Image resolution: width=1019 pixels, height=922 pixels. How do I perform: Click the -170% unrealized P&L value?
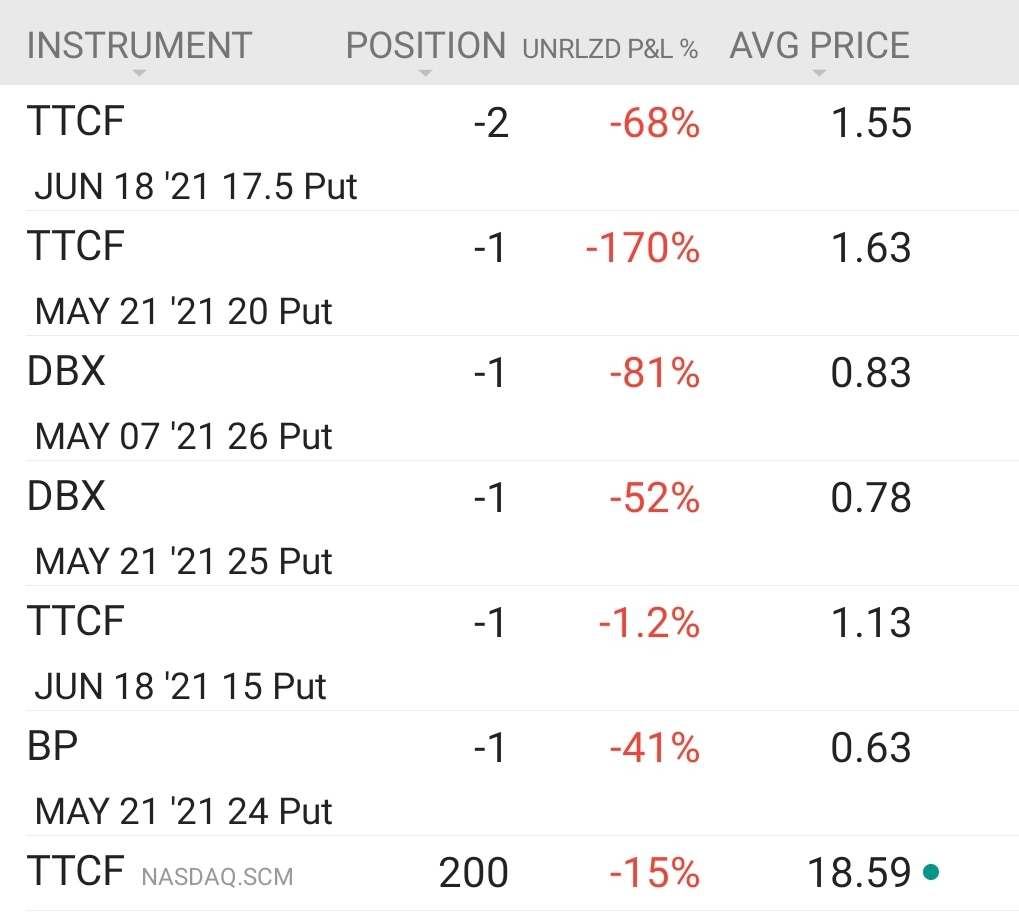pos(642,247)
